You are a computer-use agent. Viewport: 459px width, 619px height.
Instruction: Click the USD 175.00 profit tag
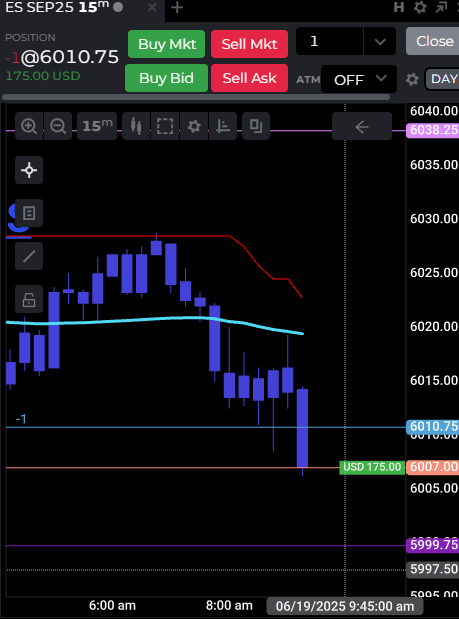[372, 467]
